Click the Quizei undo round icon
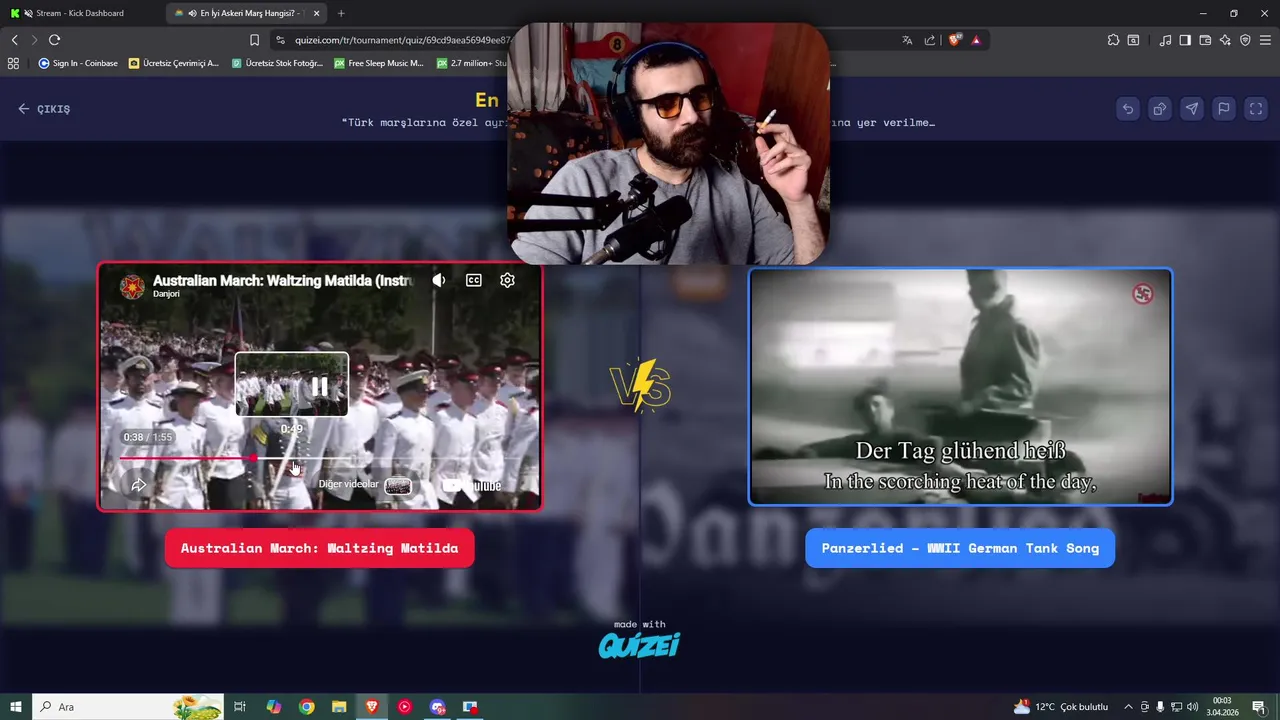 (1128, 109)
